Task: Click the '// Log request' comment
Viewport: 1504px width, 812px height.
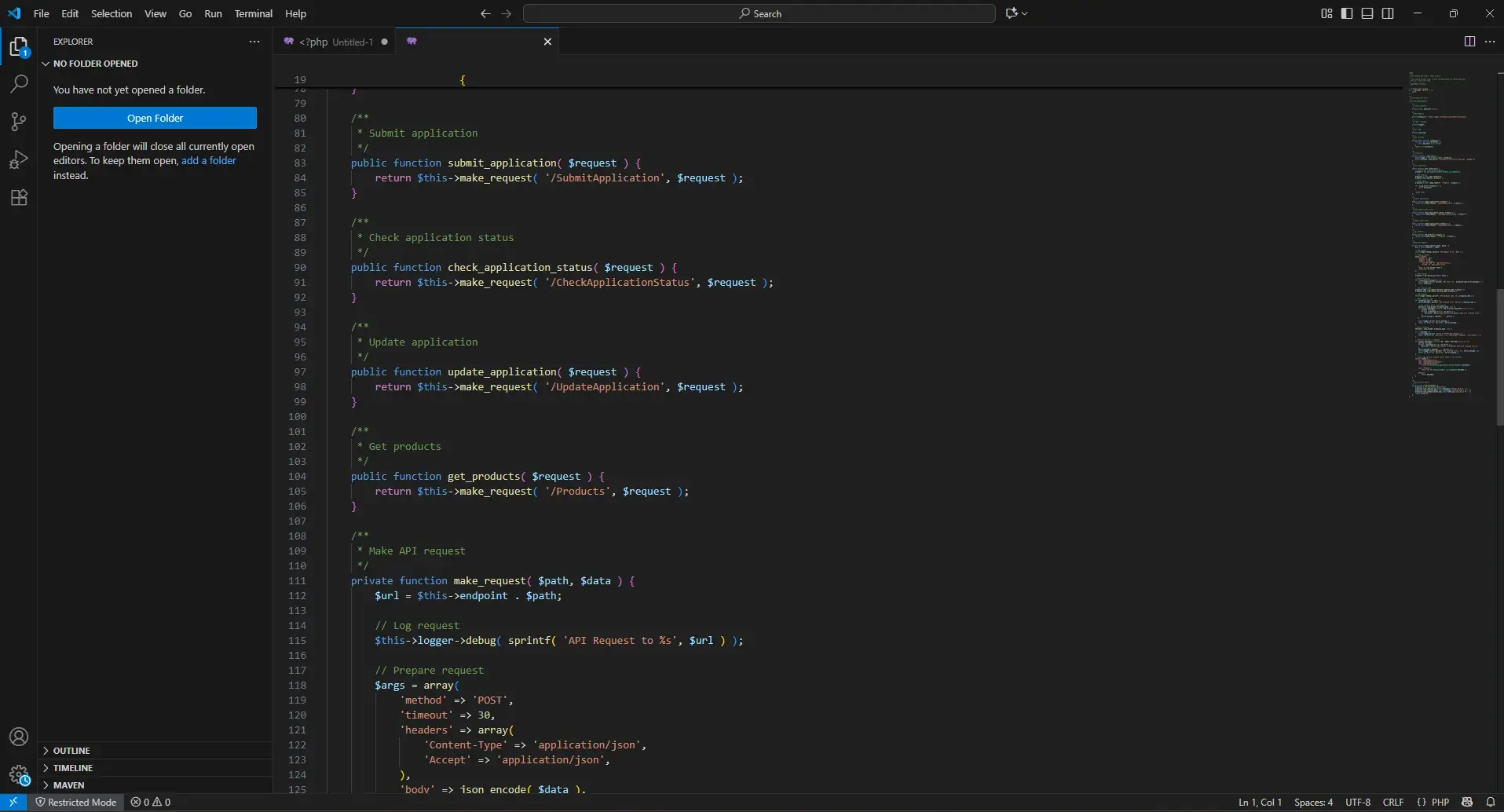Action: [x=417, y=625]
